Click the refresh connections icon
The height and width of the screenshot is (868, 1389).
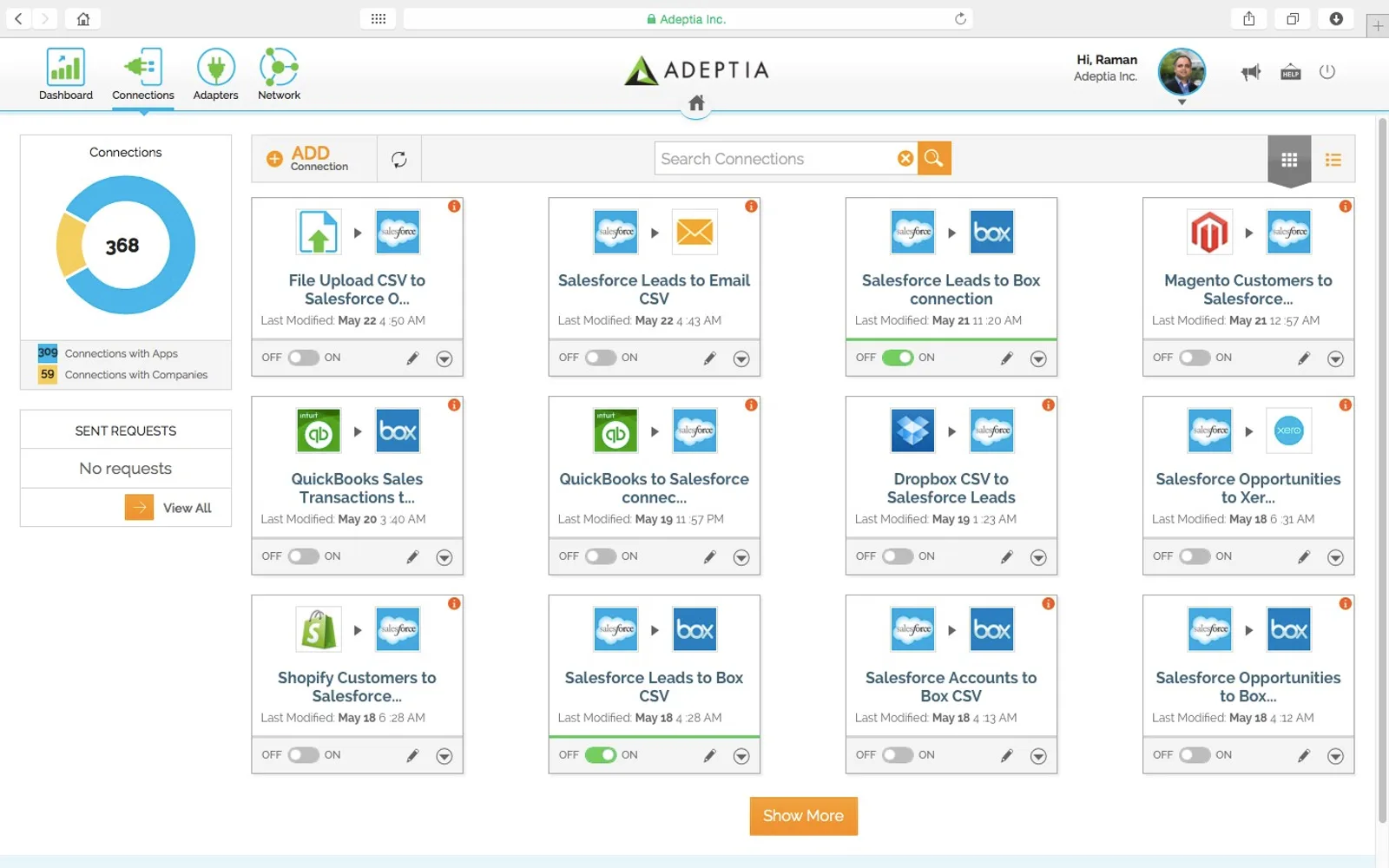pos(399,159)
